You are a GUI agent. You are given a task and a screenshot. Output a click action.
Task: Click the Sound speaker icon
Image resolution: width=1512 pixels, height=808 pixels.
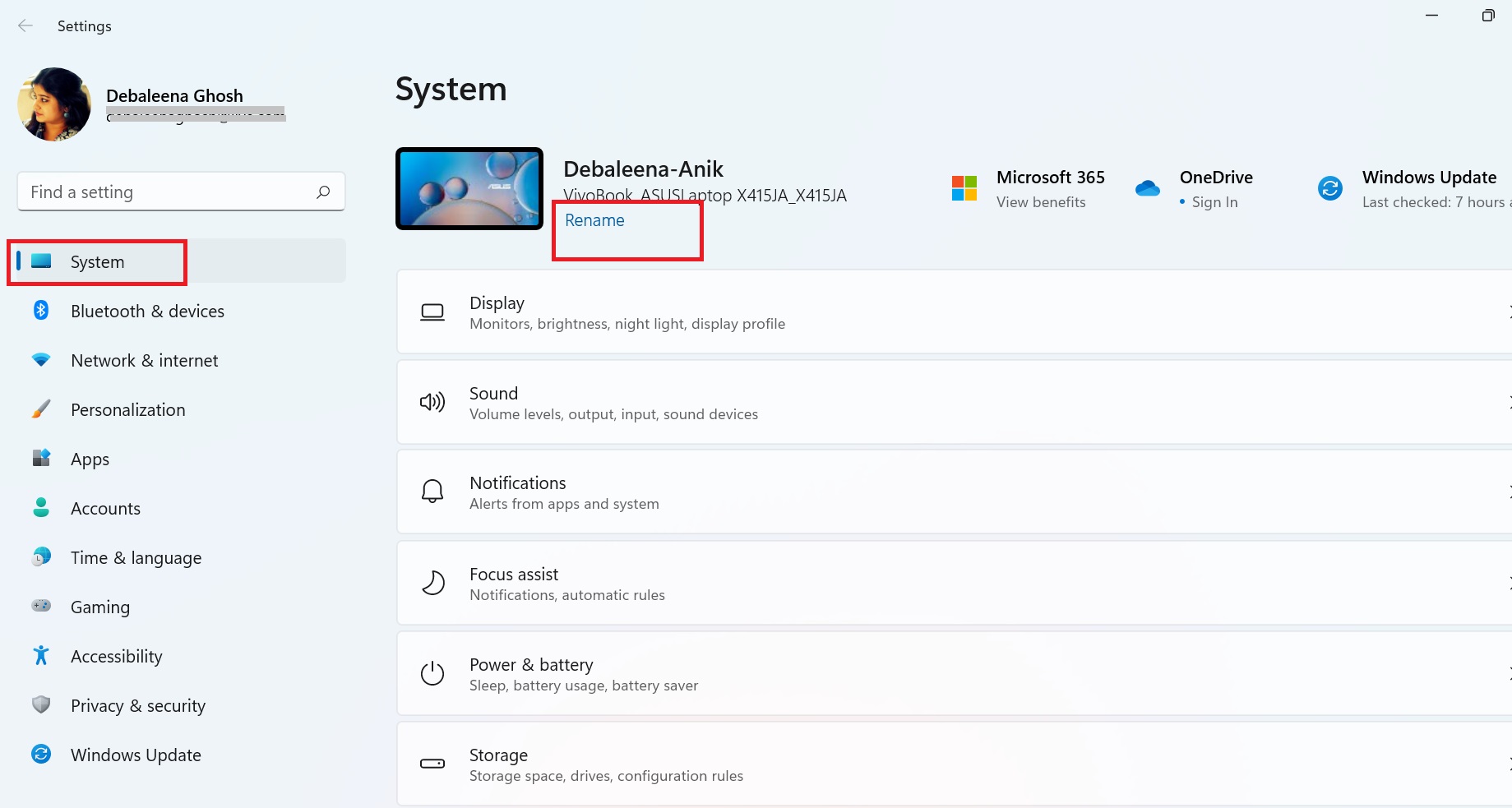pos(432,402)
